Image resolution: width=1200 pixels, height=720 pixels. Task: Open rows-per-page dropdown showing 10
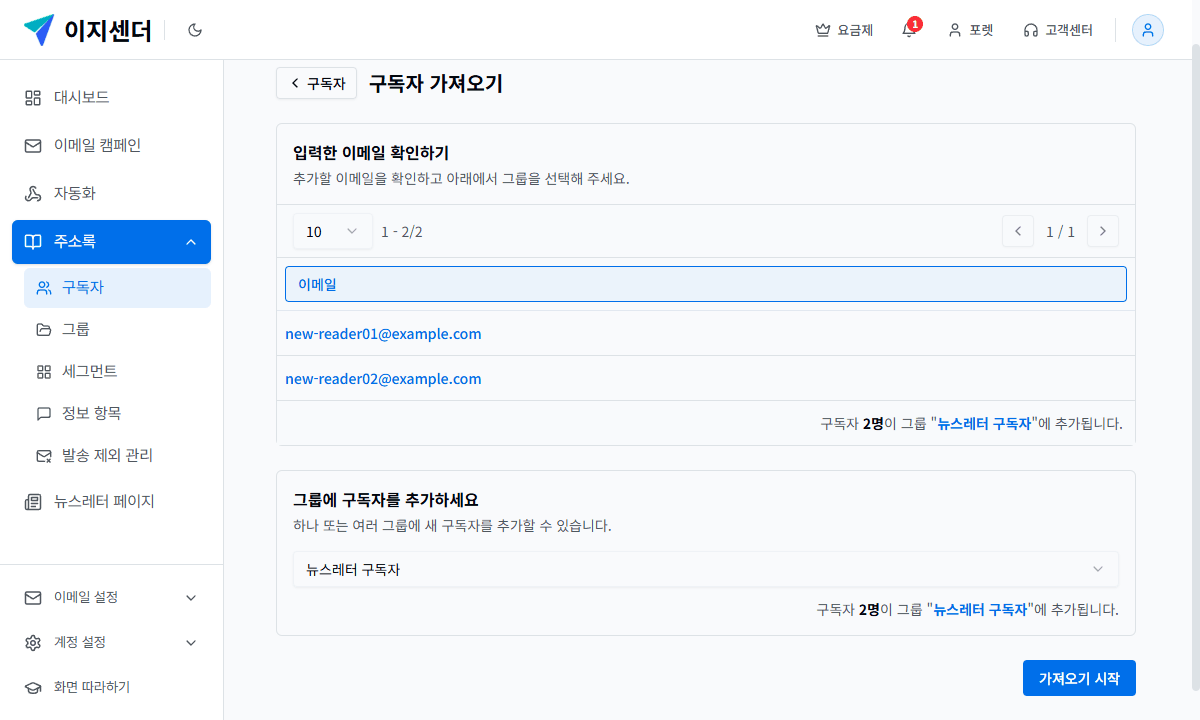333,231
